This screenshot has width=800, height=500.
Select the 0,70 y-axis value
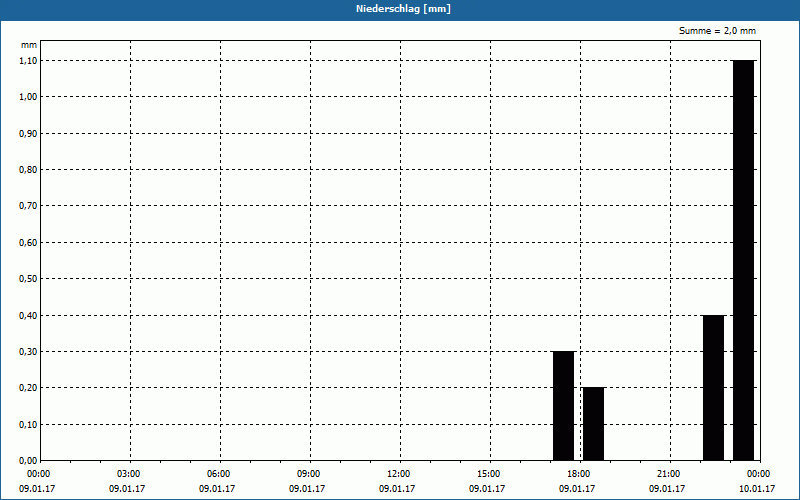28,206
